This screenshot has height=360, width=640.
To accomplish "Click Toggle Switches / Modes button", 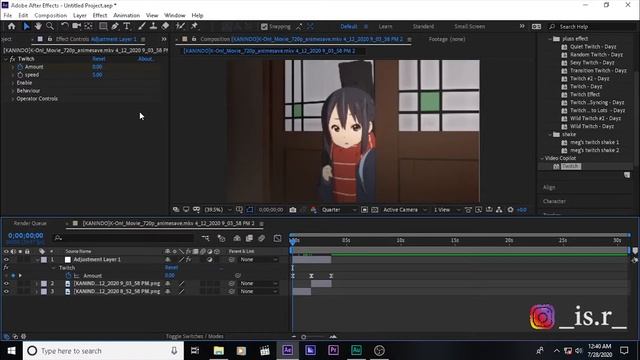I will (195, 336).
